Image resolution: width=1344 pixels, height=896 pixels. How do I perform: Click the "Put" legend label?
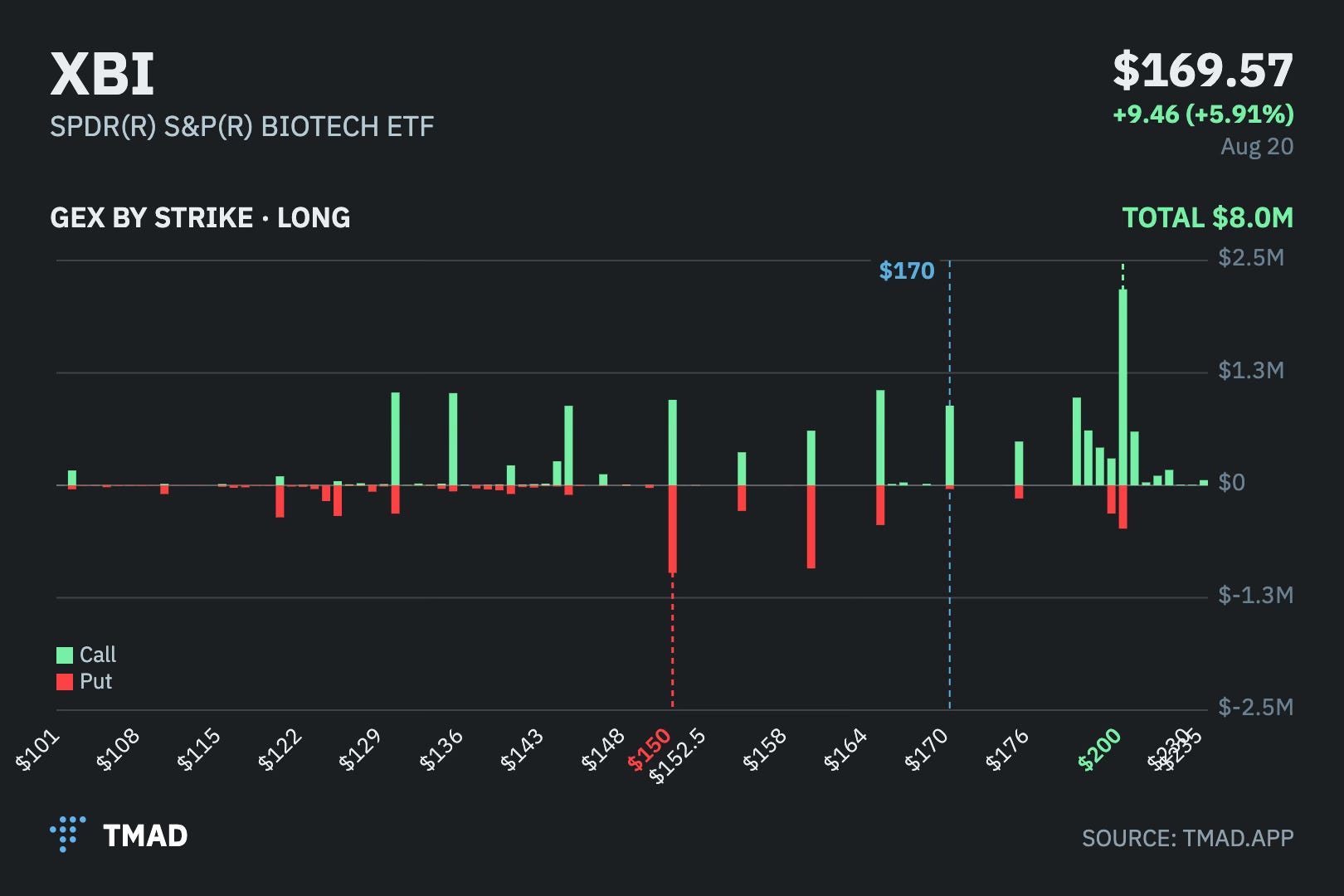click(x=95, y=681)
